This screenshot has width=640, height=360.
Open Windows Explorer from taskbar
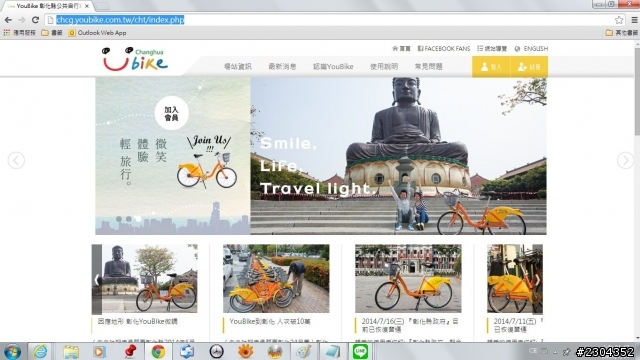71,351
